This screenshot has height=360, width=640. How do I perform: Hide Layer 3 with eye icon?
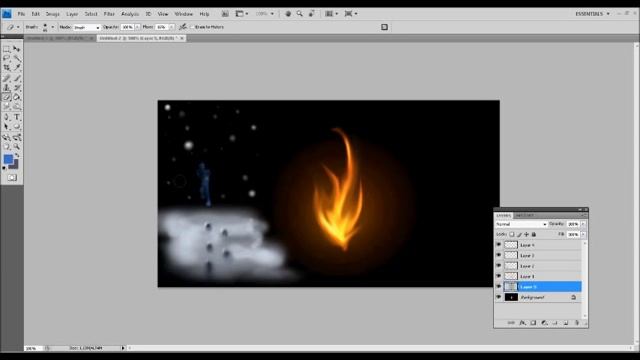pyautogui.click(x=498, y=255)
